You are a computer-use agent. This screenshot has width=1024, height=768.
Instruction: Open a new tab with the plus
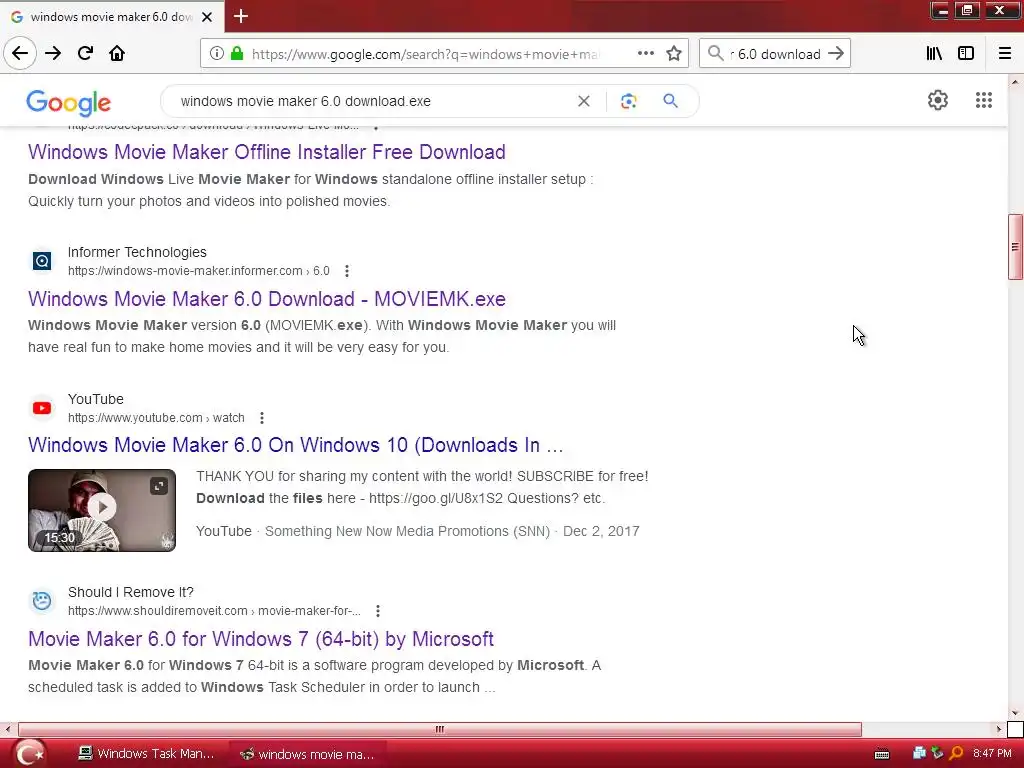point(241,16)
